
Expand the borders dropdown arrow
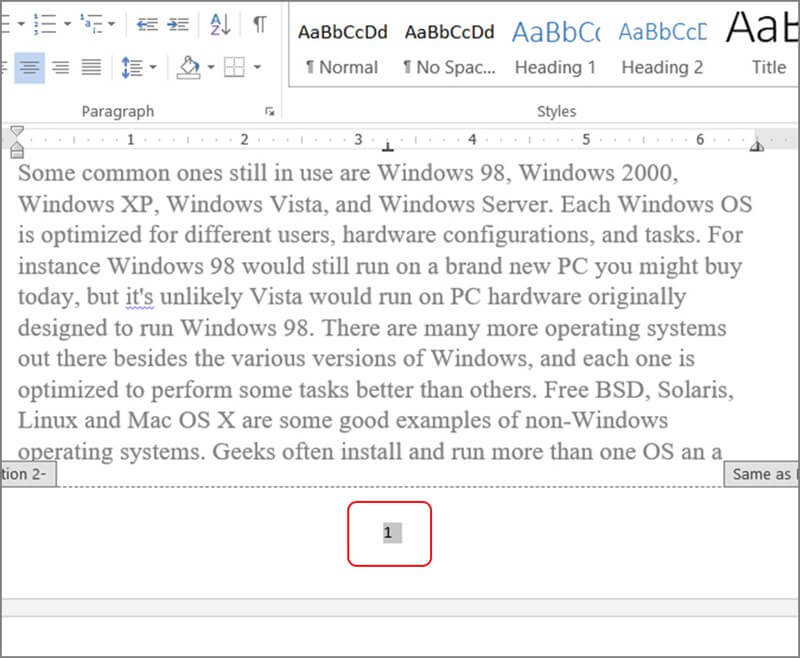click(257, 67)
